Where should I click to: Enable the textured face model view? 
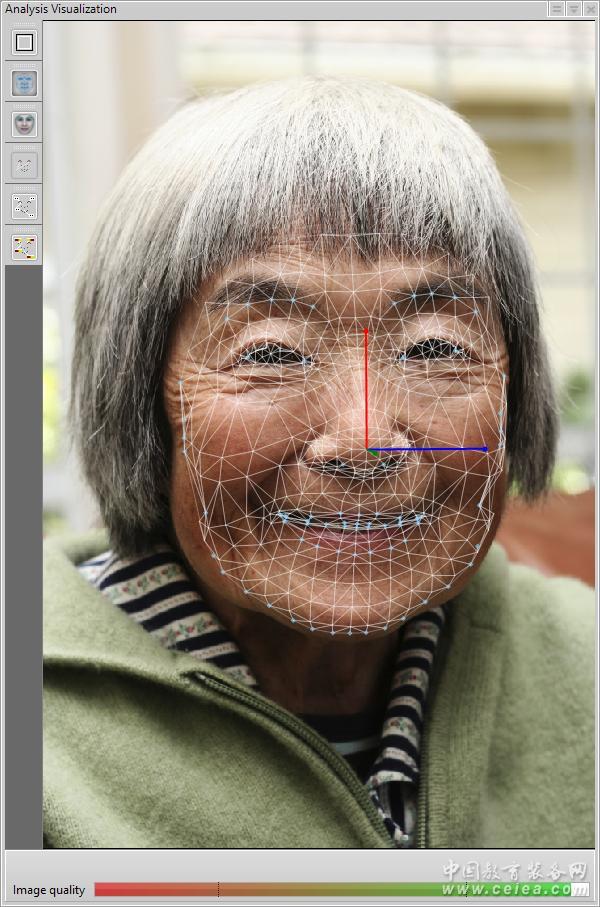tap(24, 125)
